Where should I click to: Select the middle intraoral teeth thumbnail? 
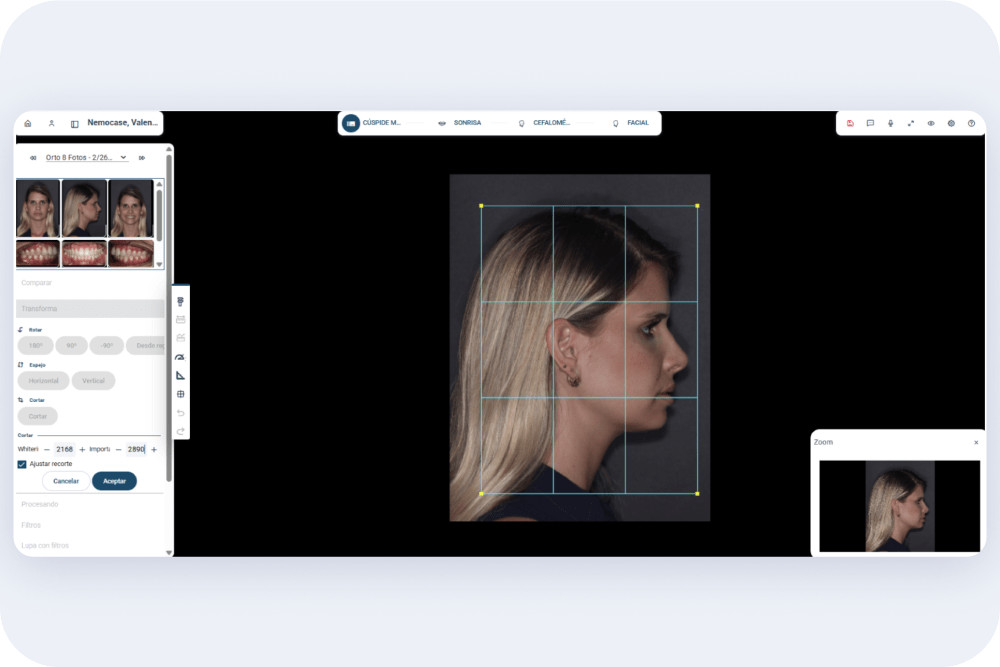click(x=84, y=254)
